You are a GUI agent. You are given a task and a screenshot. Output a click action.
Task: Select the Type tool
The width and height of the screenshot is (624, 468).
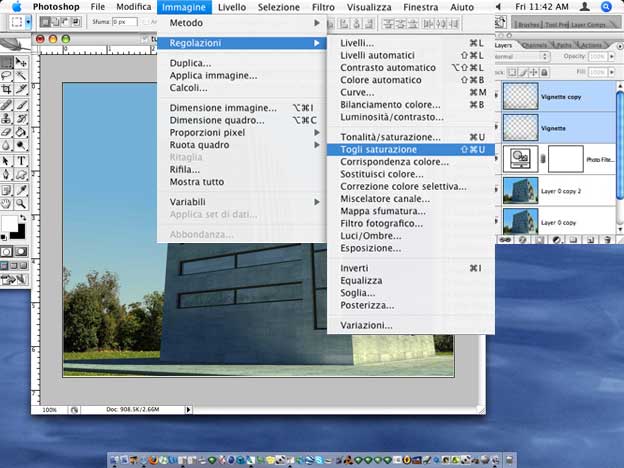(x=21, y=160)
